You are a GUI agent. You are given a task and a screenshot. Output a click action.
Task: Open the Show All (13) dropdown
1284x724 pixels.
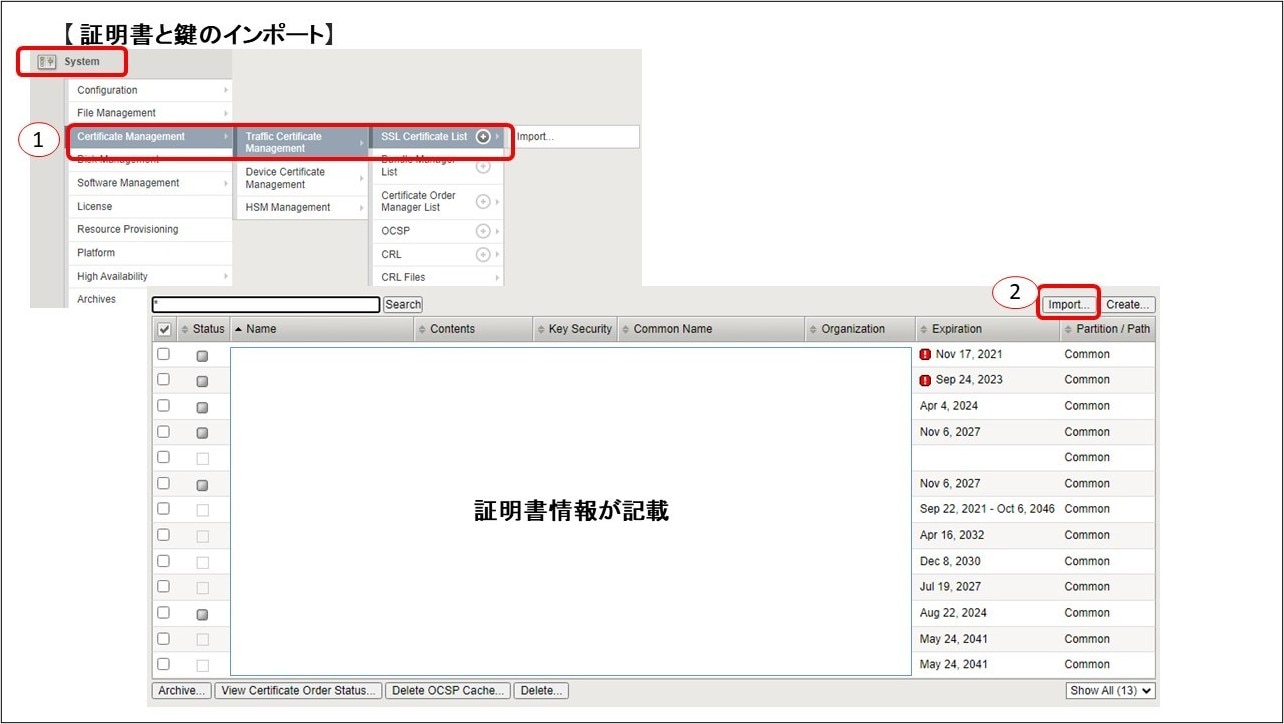tap(1111, 691)
